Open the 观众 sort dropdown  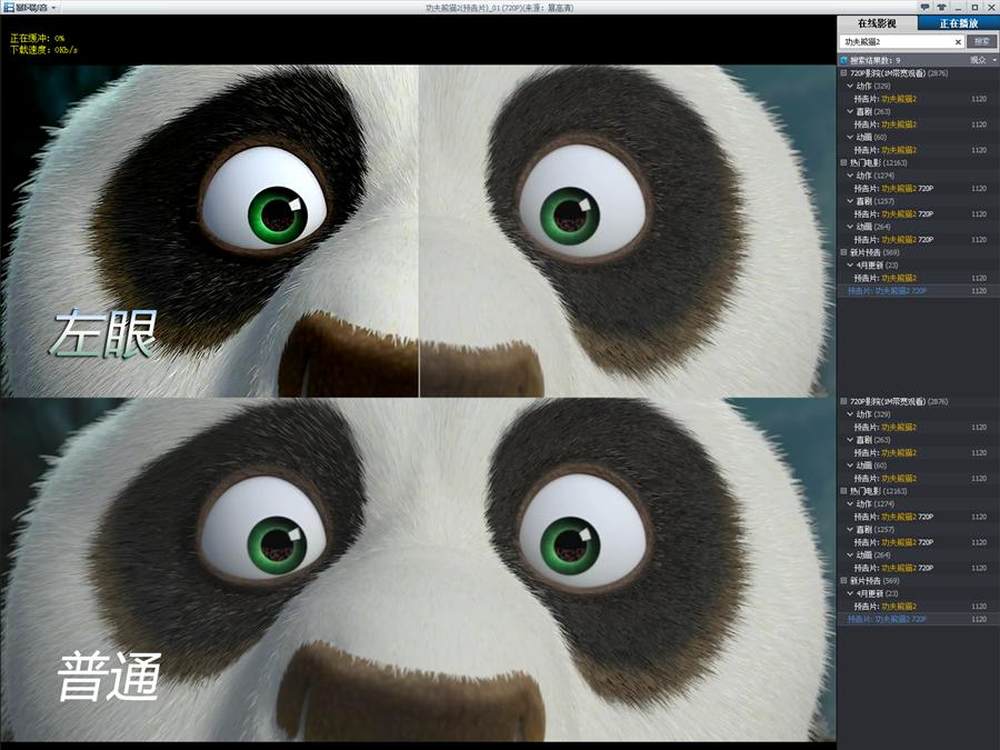point(982,60)
